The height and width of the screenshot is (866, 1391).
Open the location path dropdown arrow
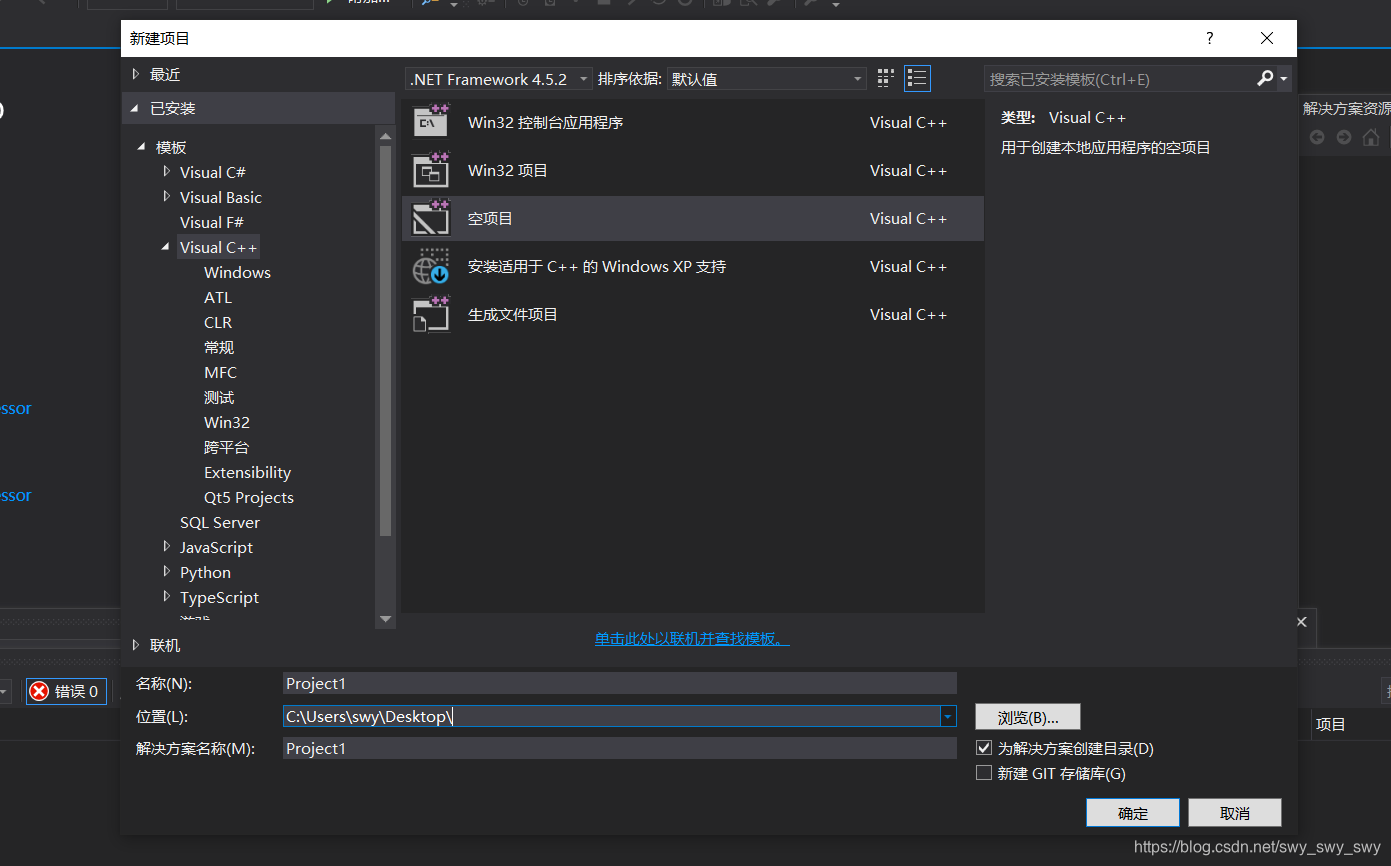(x=948, y=716)
